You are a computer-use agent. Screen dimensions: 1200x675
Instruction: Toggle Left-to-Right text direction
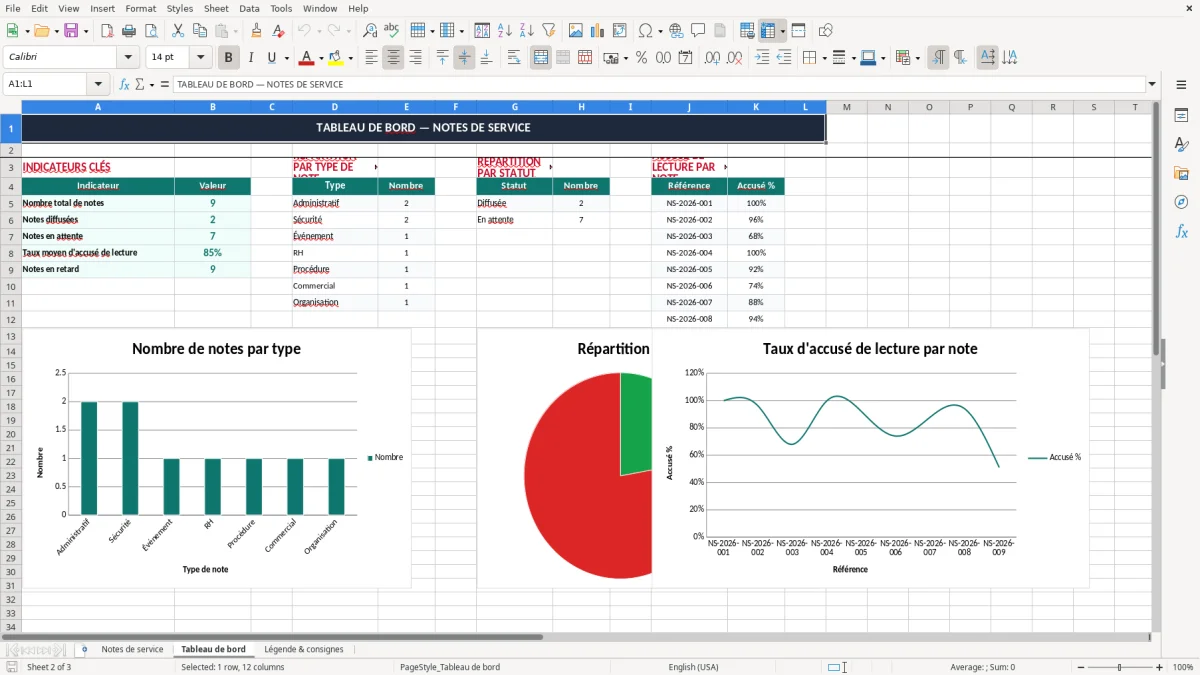(x=938, y=58)
